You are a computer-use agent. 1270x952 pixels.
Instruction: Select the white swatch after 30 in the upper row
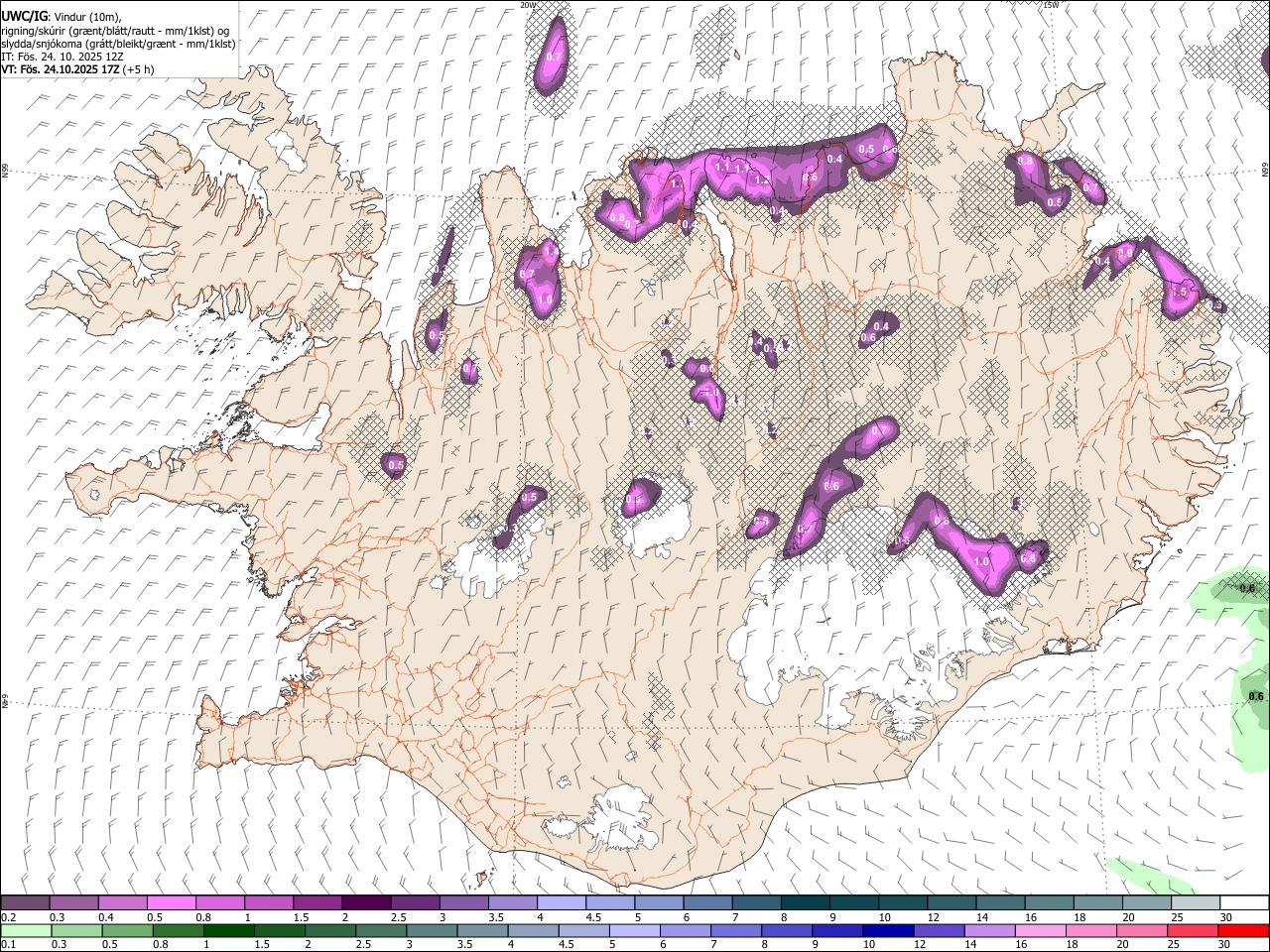(1244, 903)
